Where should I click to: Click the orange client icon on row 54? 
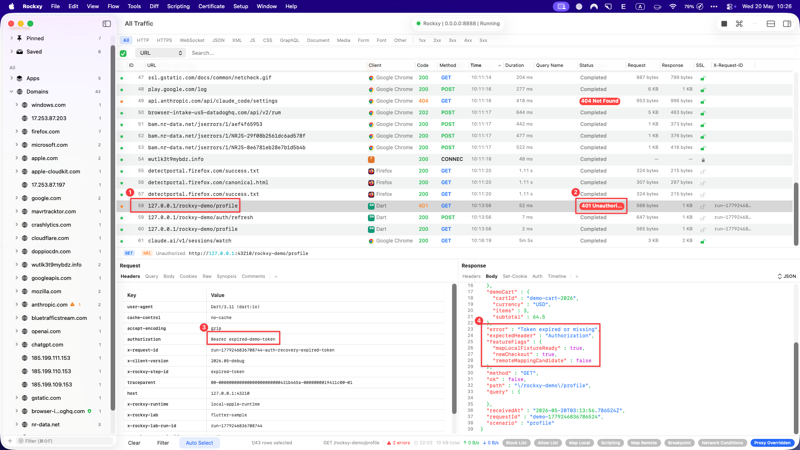[371, 159]
